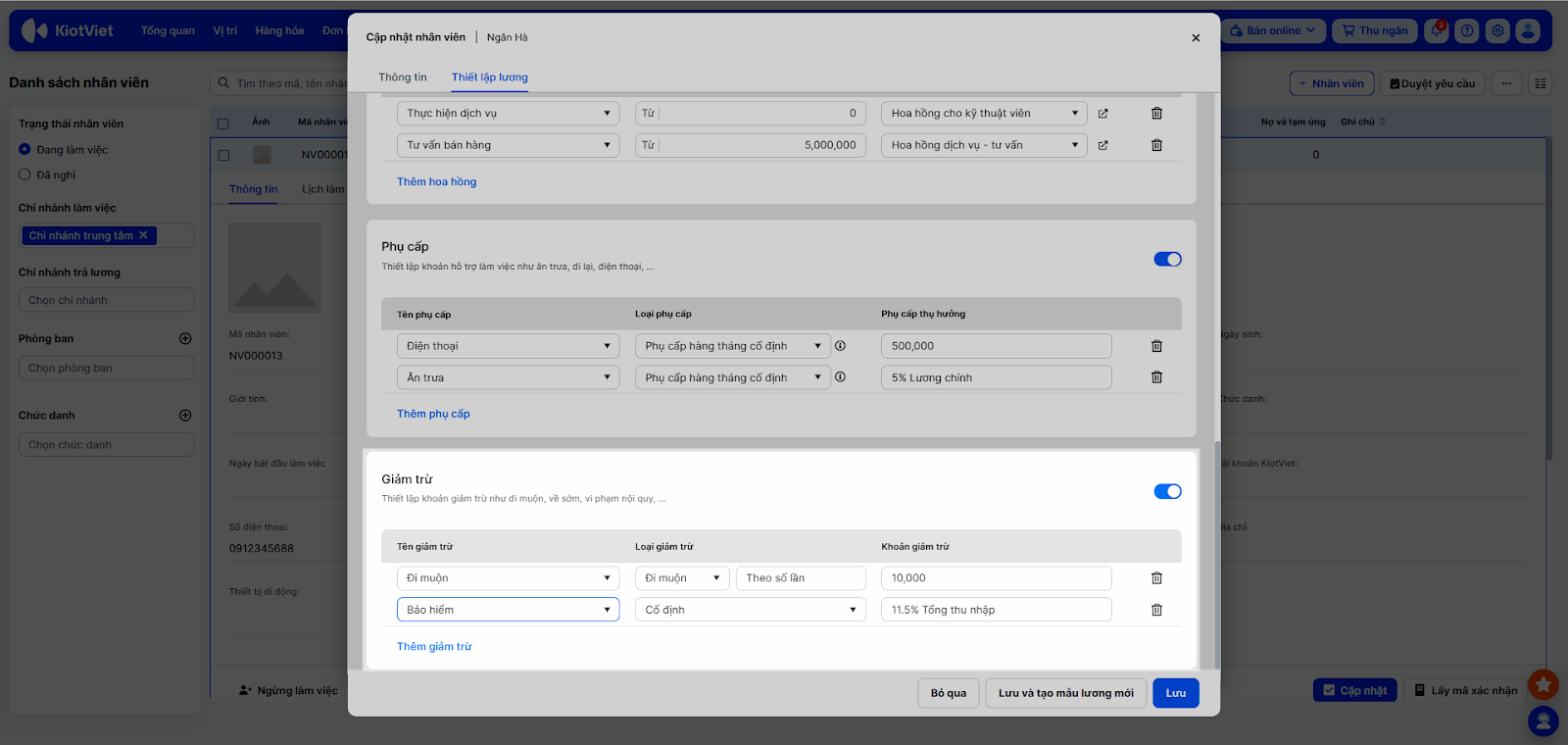Click the 500,000 allowance amount field
The width and height of the screenshot is (1568, 745).
[996, 346]
